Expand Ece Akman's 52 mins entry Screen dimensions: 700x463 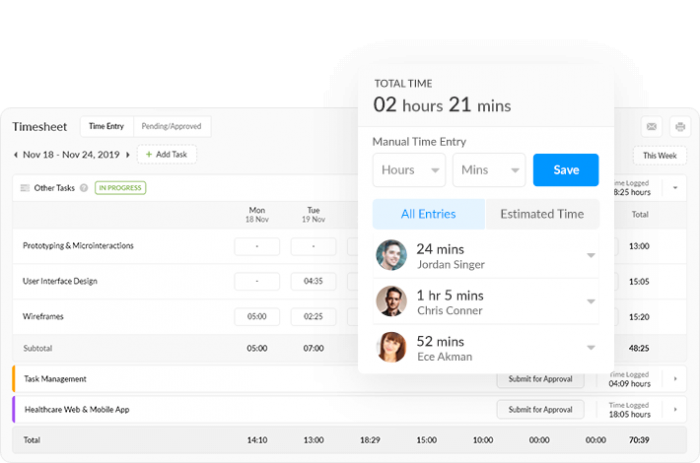(x=590, y=348)
